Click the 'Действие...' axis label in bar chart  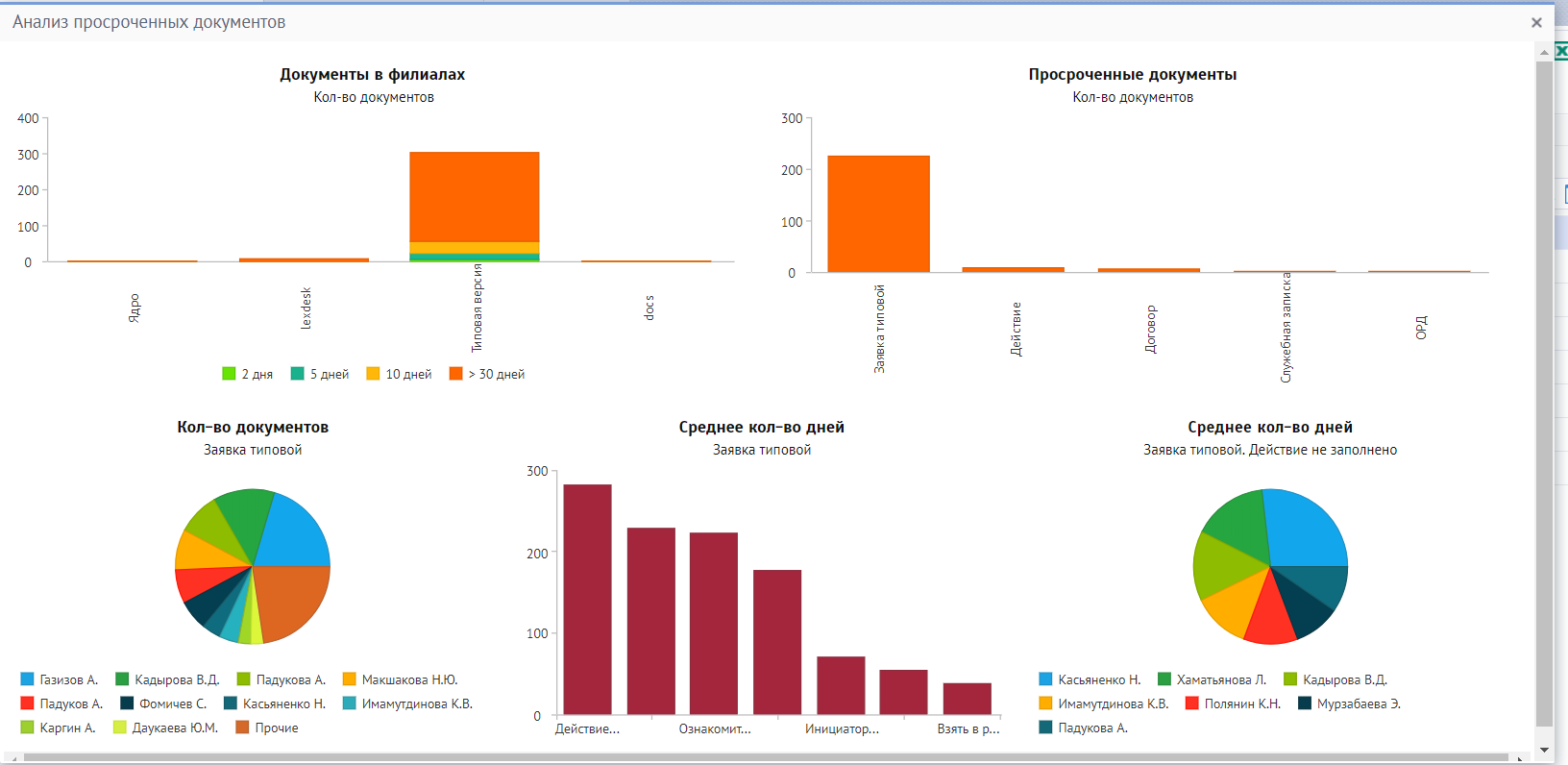coord(587,729)
